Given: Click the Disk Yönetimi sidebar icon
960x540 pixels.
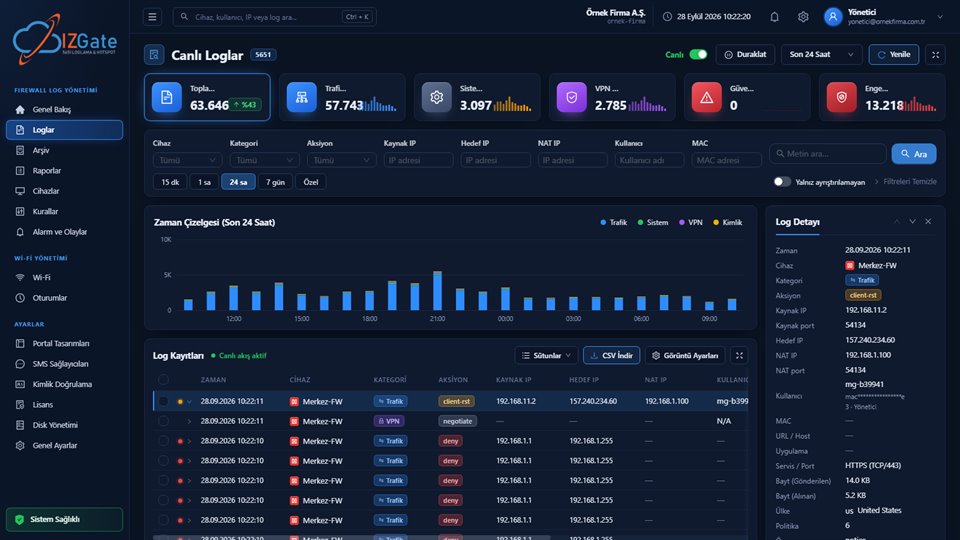Looking at the screenshot, I should (20, 425).
